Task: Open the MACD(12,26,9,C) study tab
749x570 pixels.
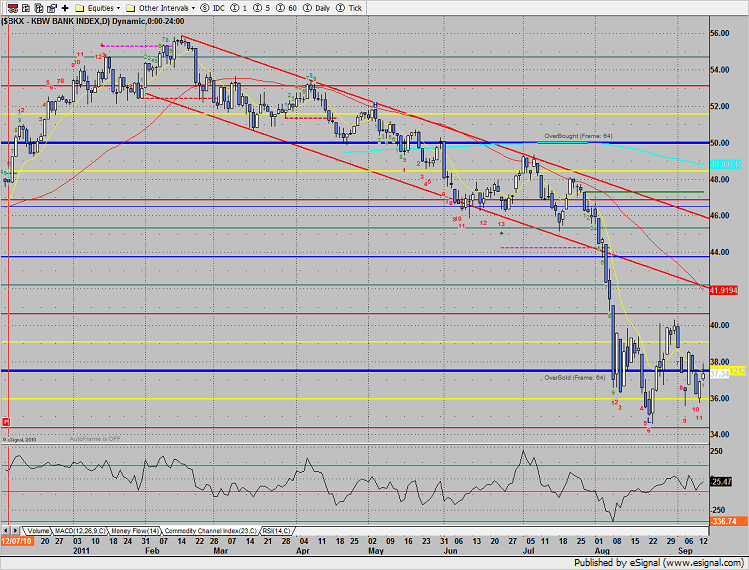Action: pos(80,531)
